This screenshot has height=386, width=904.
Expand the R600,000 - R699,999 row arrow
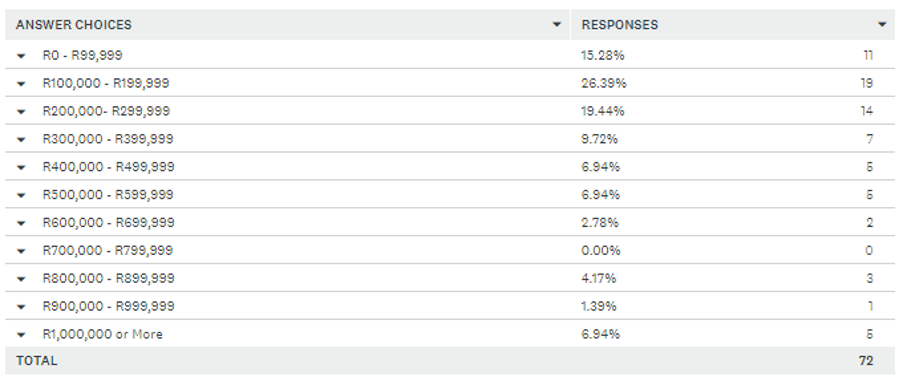click(21, 223)
